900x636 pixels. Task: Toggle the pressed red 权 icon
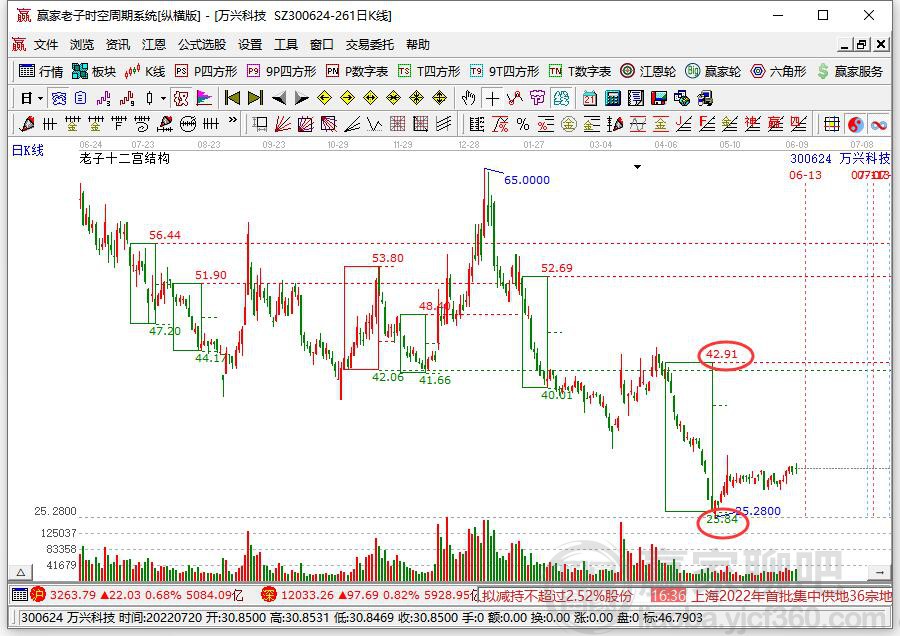[181, 99]
